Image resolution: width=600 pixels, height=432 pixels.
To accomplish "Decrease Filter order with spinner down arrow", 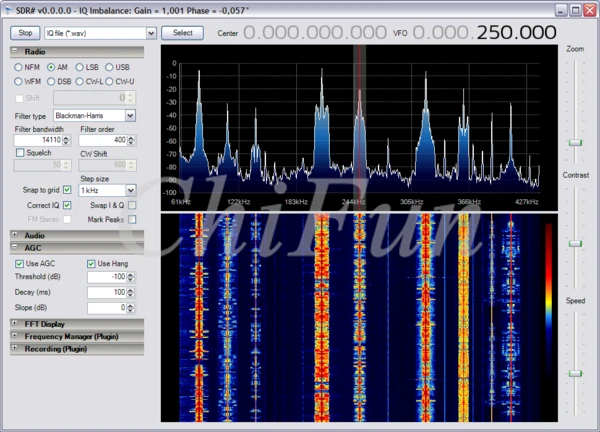I will tap(131, 143).
